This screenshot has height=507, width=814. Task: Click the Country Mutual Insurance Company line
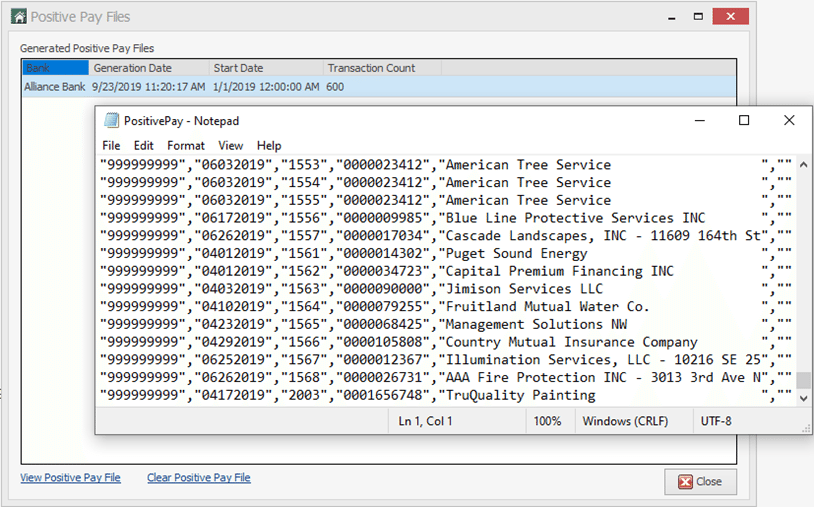[x=446, y=342]
